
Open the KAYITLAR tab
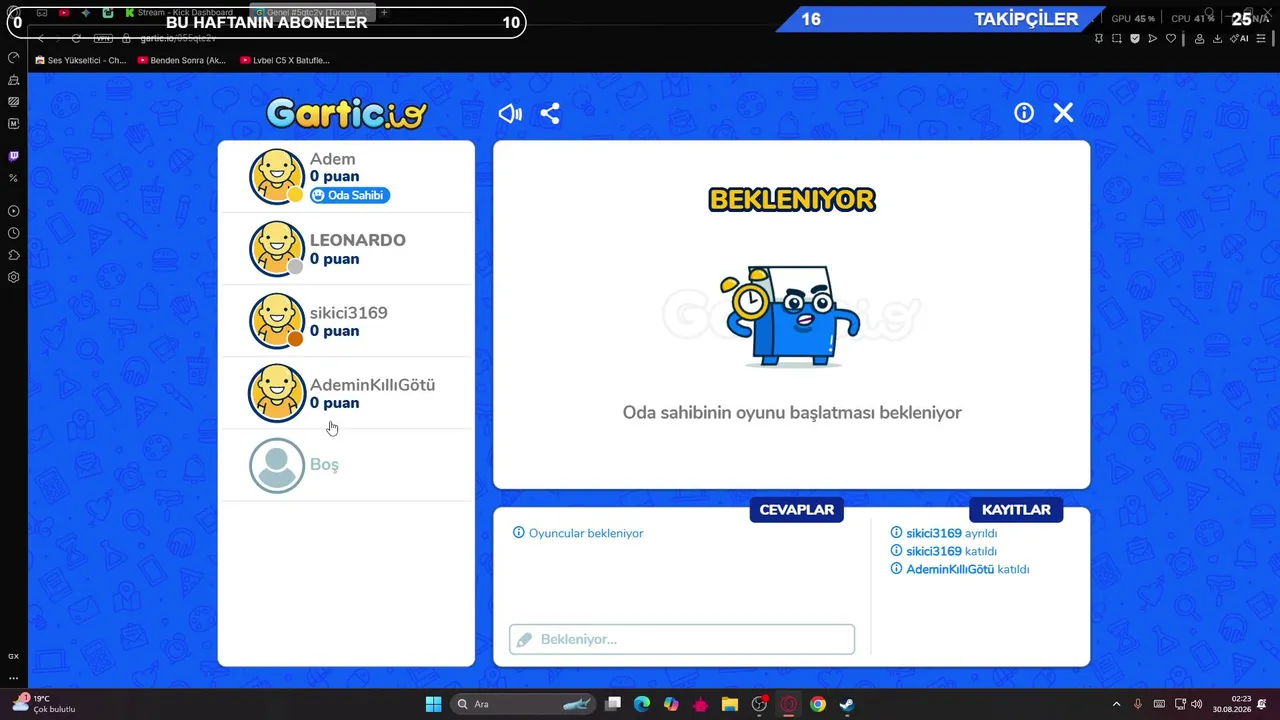pyautogui.click(x=1016, y=510)
